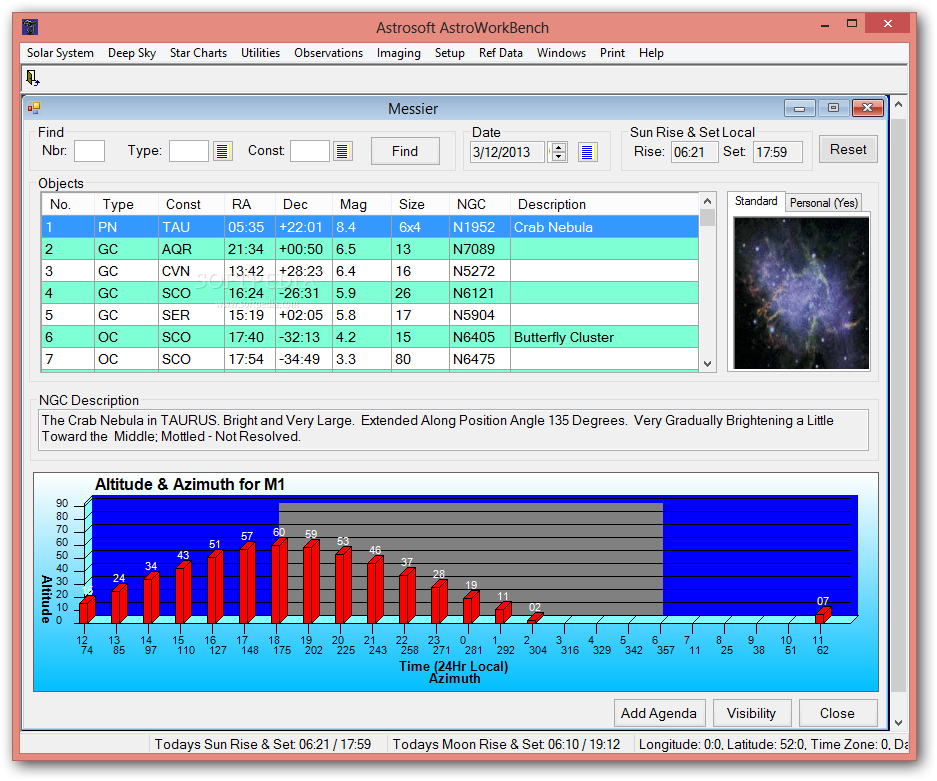Click the exit door icon in the toolbar

click(32, 78)
